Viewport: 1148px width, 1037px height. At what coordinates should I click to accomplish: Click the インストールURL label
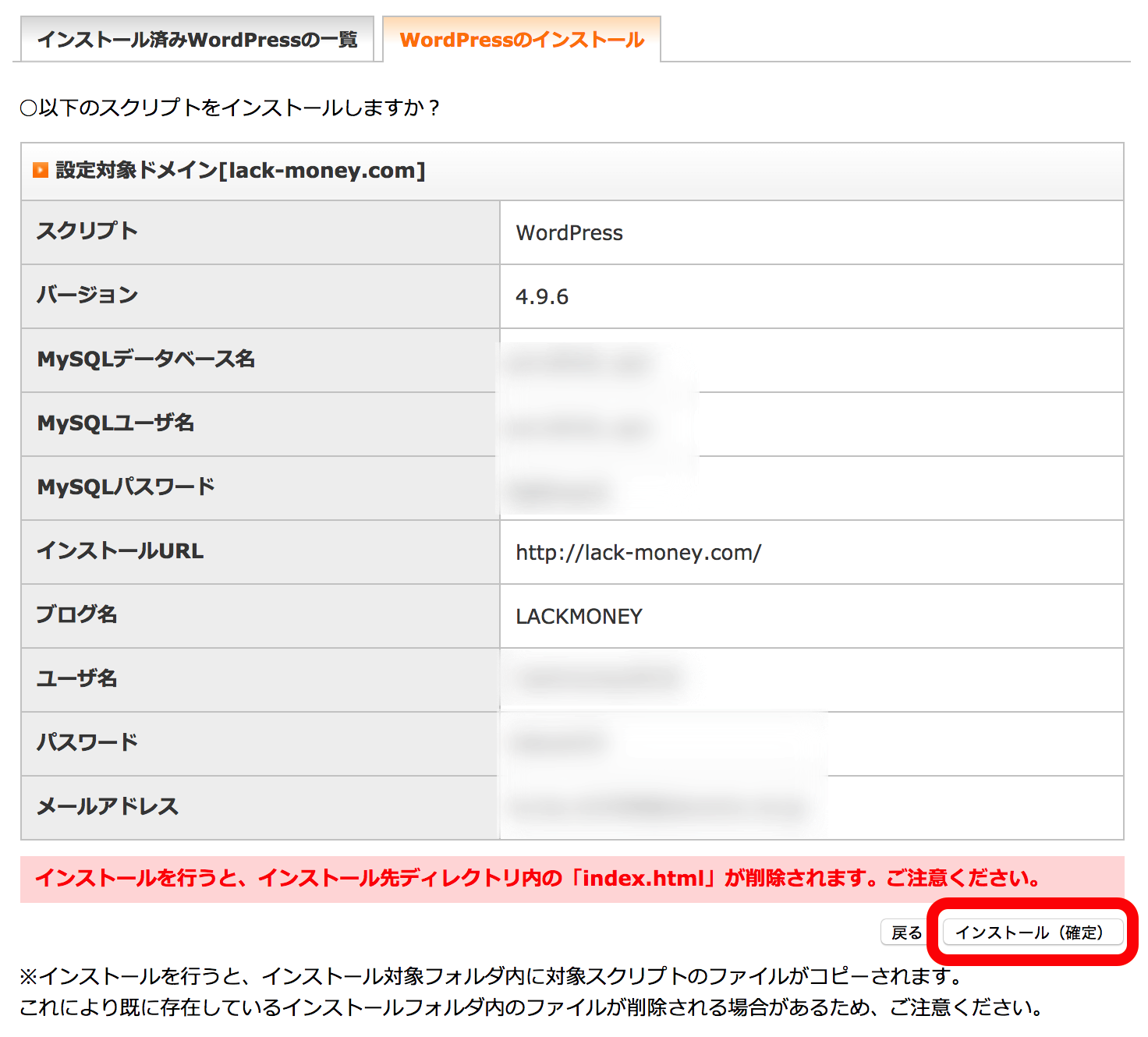coord(120,550)
